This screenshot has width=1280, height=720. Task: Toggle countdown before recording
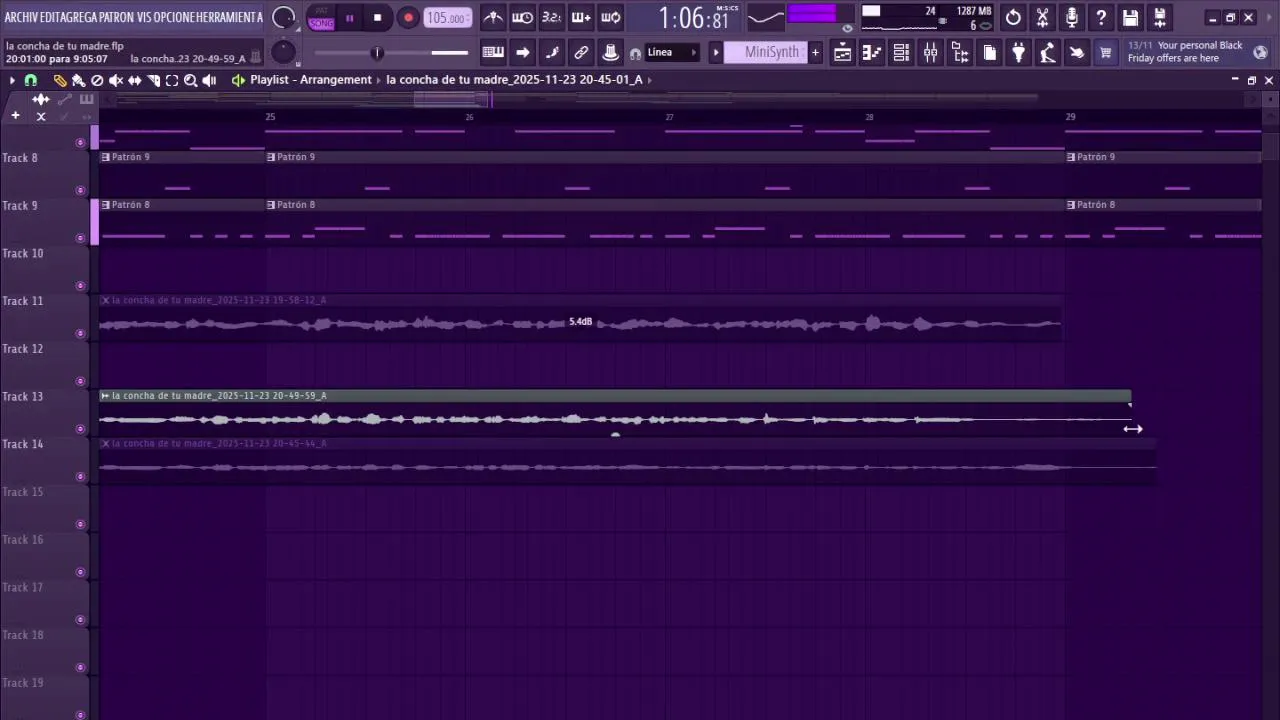tap(551, 17)
